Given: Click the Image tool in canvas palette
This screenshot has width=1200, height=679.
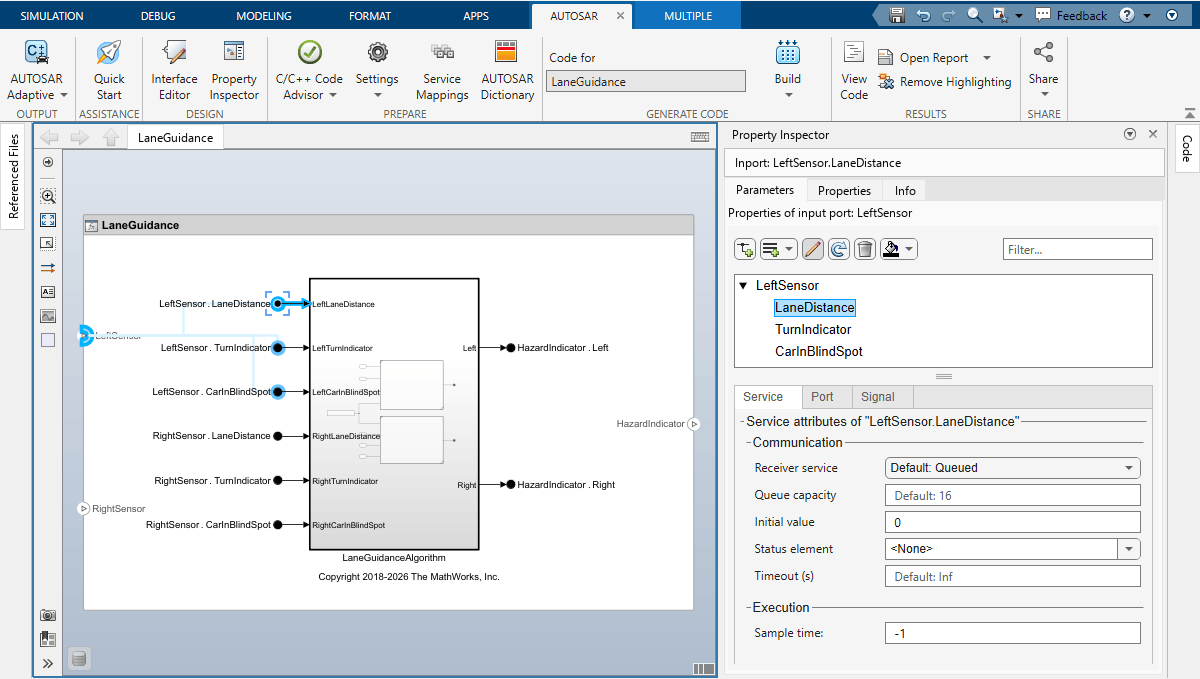Looking at the screenshot, I should tap(48, 316).
